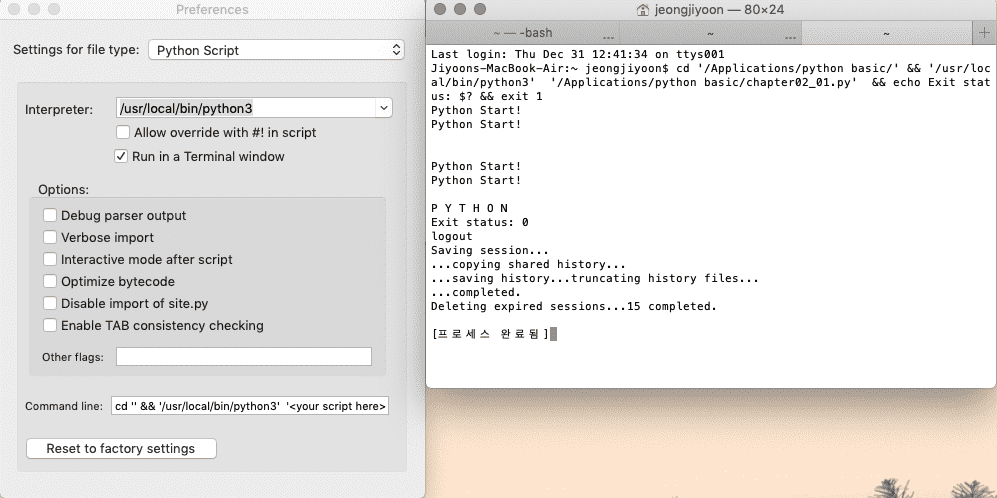
Task: Click Reset to factory settings
Action: 120,448
